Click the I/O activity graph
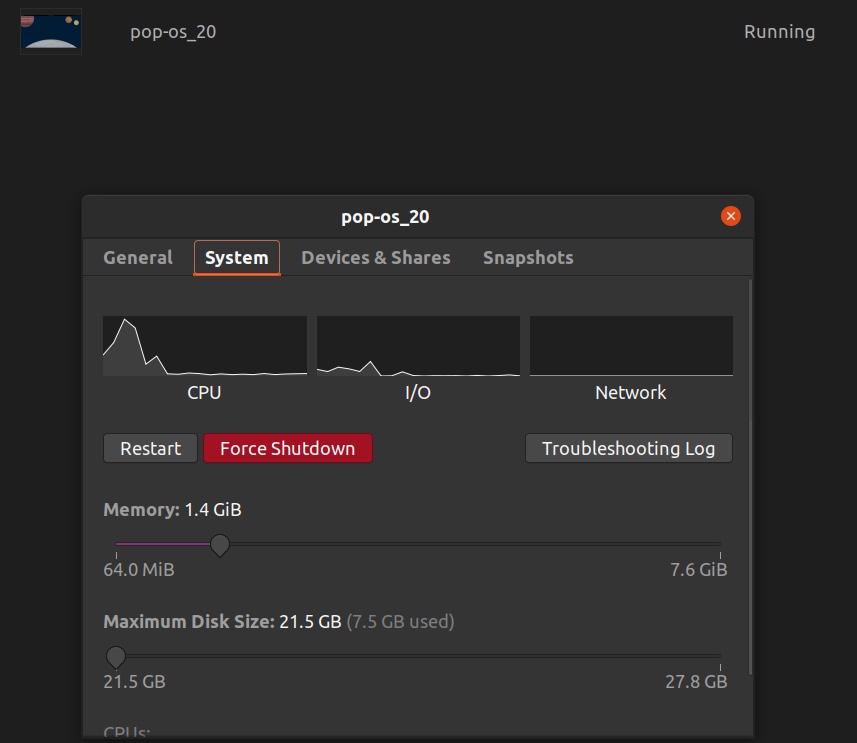The image size is (857, 743). [418, 346]
